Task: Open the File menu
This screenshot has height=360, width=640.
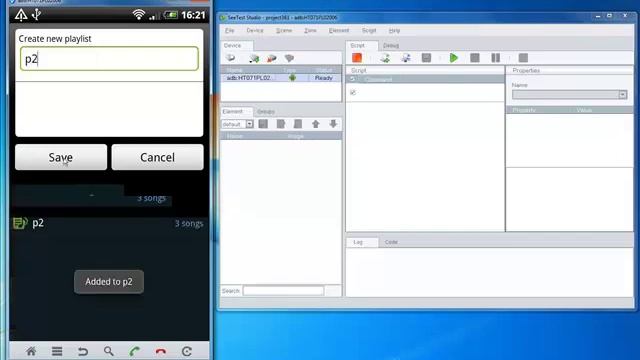Action: pyautogui.click(x=230, y=30)
